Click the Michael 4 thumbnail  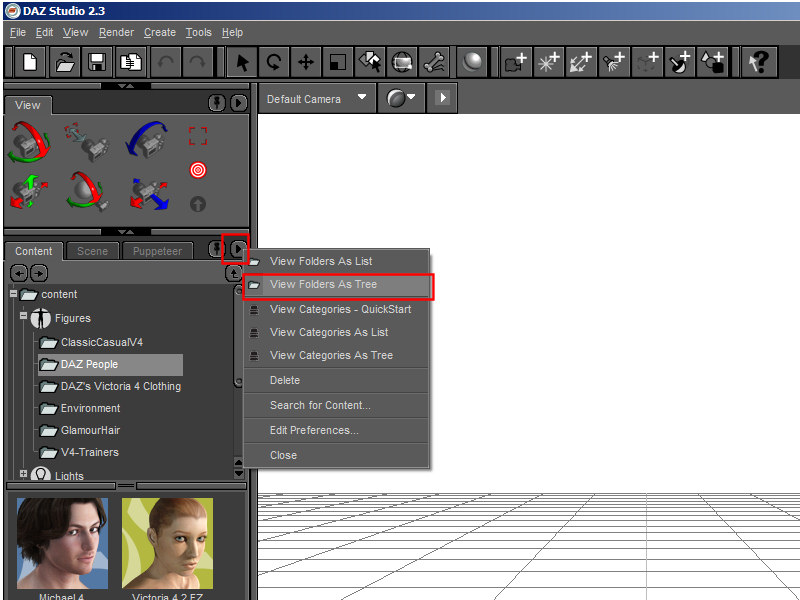click(62, 544)
